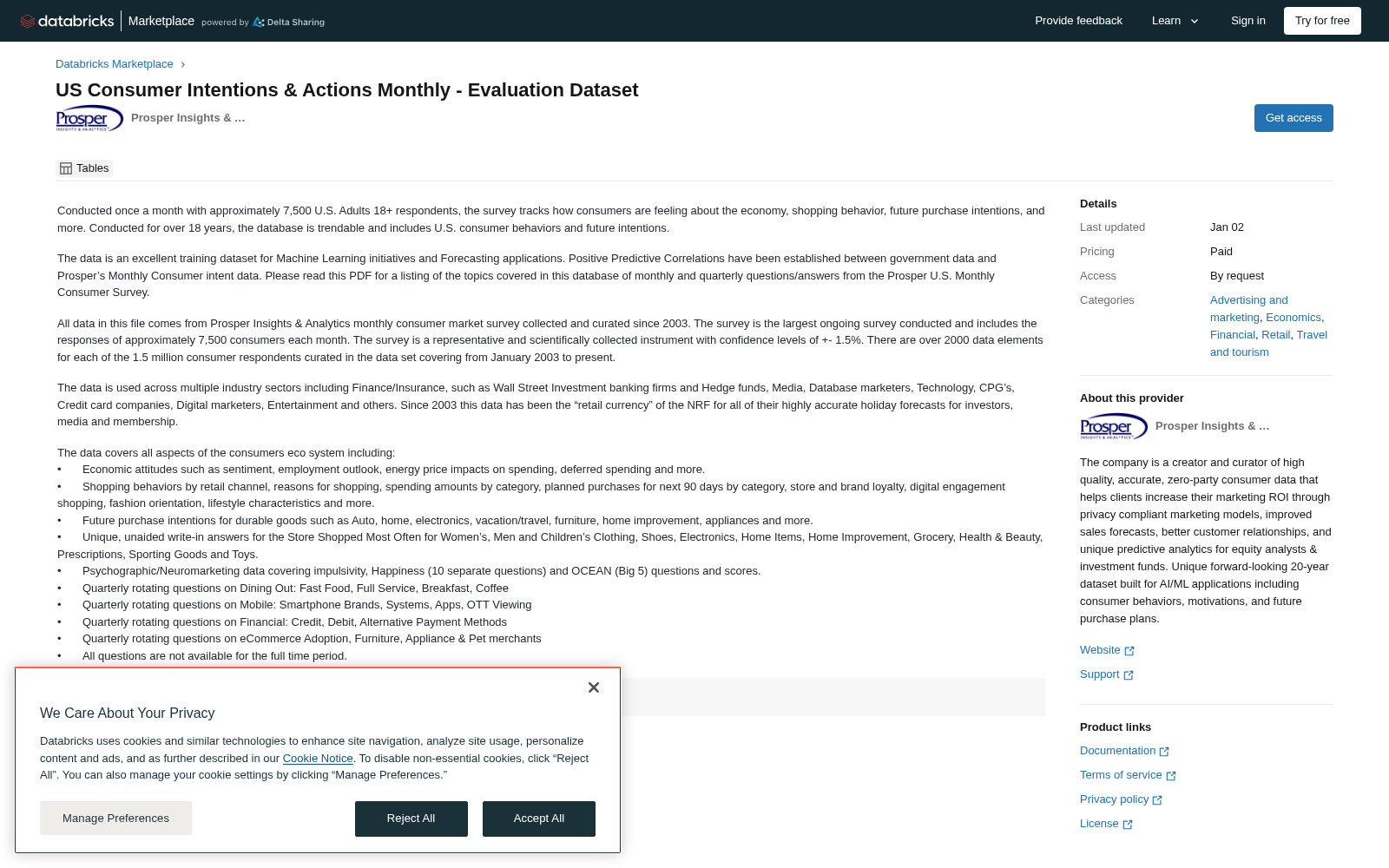Select the Economics category link
Image resolution: width=1389 pixels, height=868 pixels.
tap(1294, 318)
